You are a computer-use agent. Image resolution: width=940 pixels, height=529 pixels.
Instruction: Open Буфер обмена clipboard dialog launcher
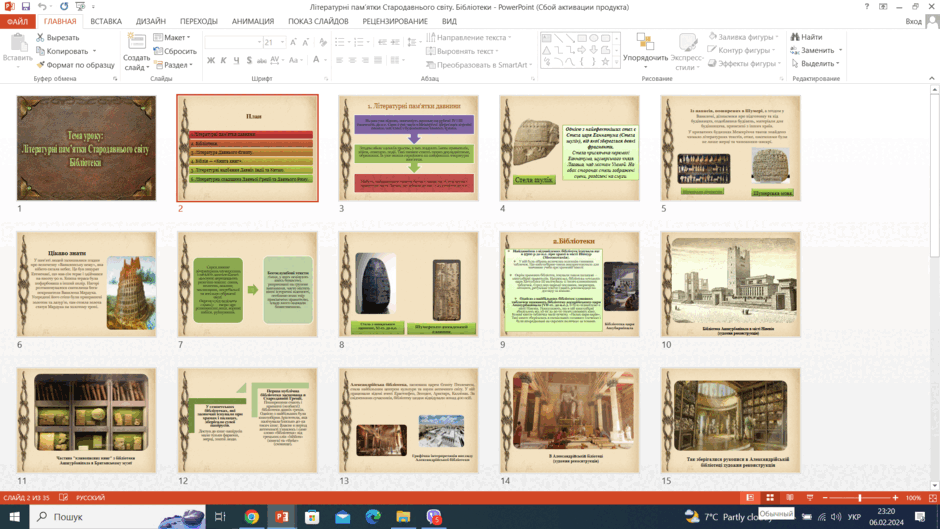coord(115,79)
